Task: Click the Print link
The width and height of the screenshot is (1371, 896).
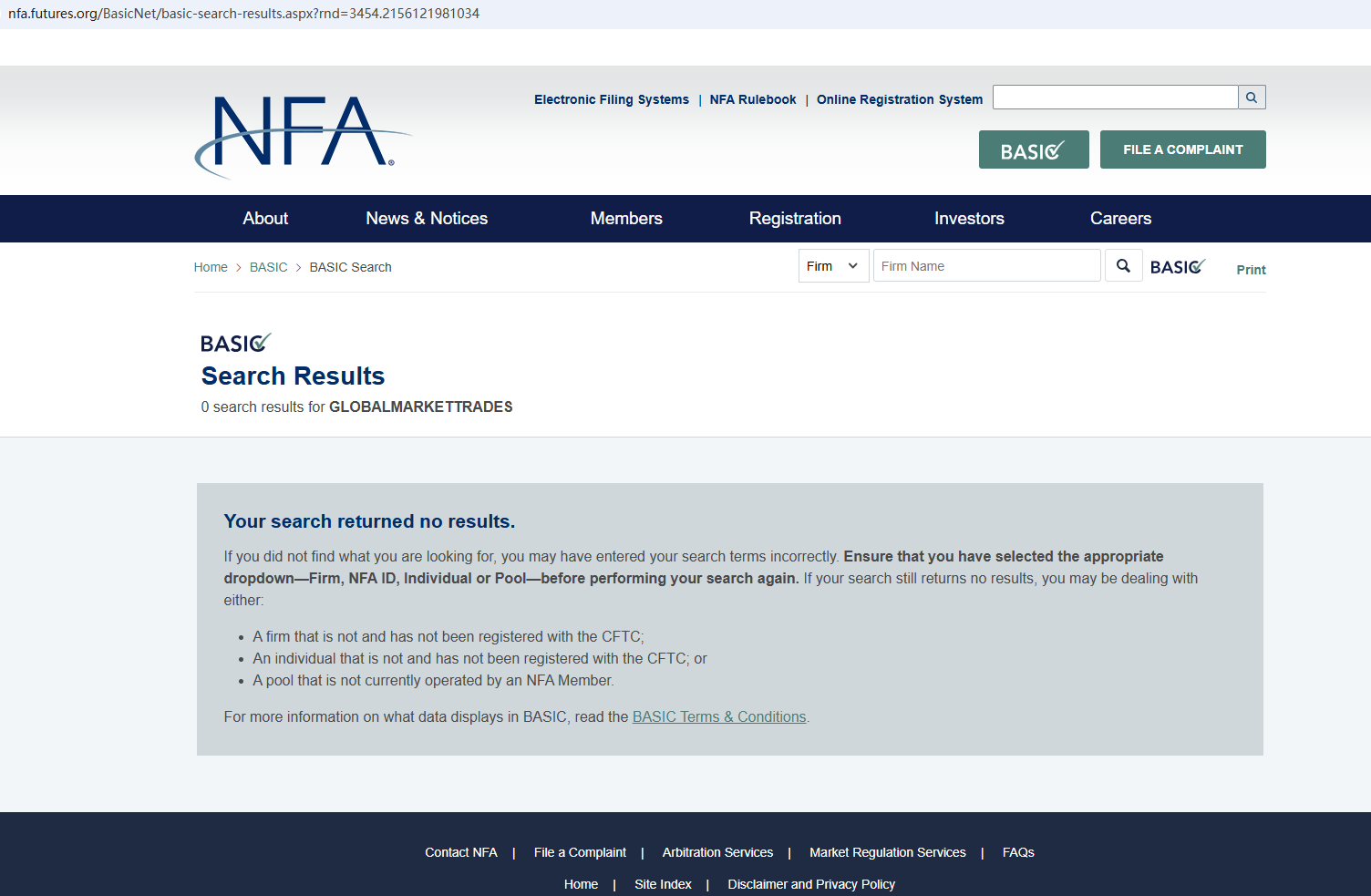Action: click(x=1251, y=270)
